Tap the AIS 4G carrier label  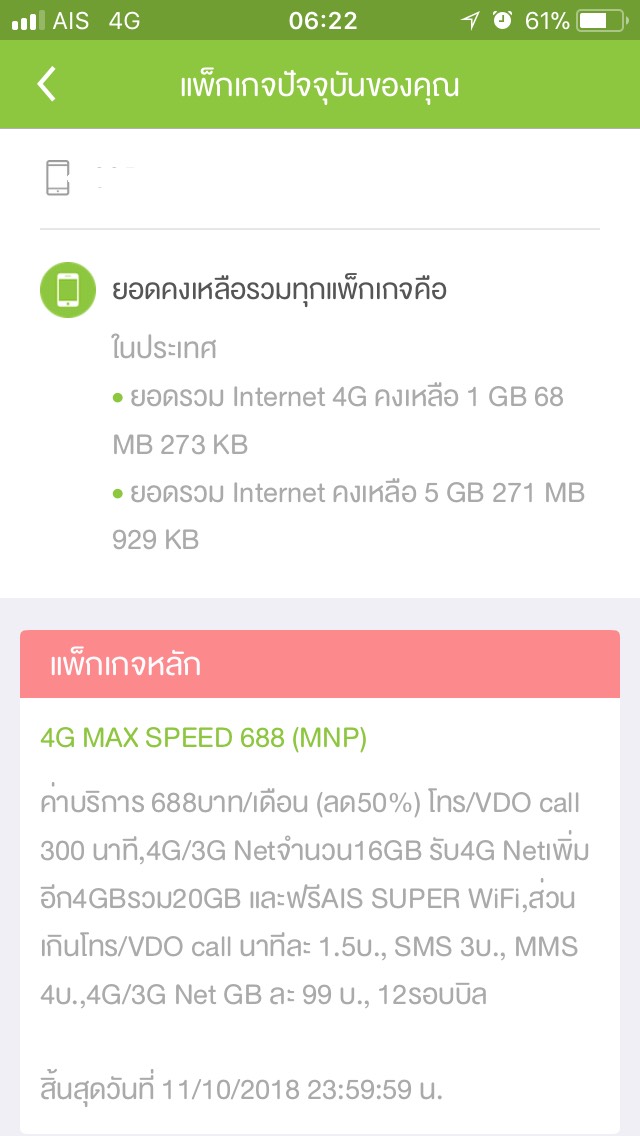pyautogui.click(x=97, y=21)
